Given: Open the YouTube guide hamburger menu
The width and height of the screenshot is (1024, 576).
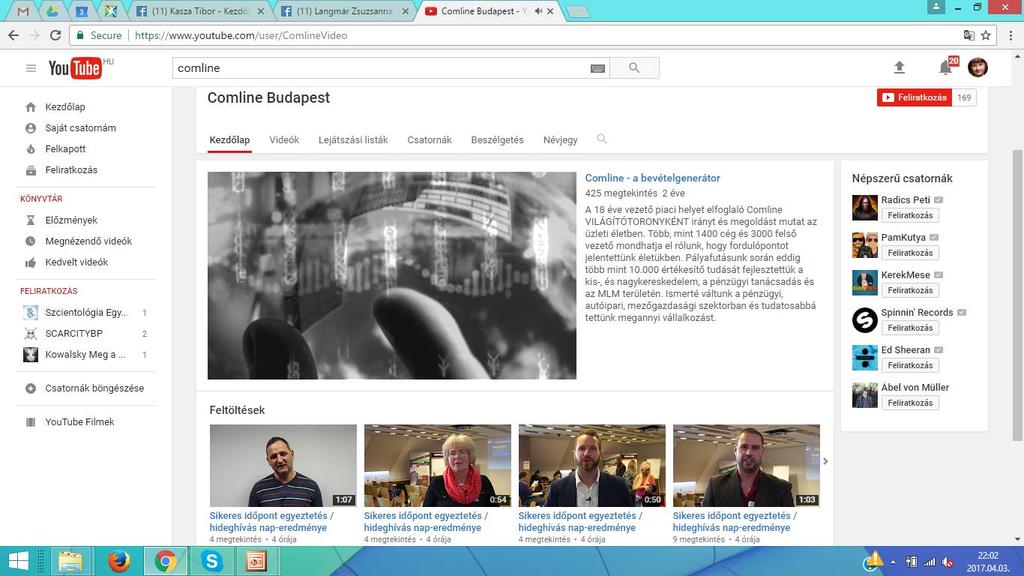Looking at the screenshot, I should (31, 68).
